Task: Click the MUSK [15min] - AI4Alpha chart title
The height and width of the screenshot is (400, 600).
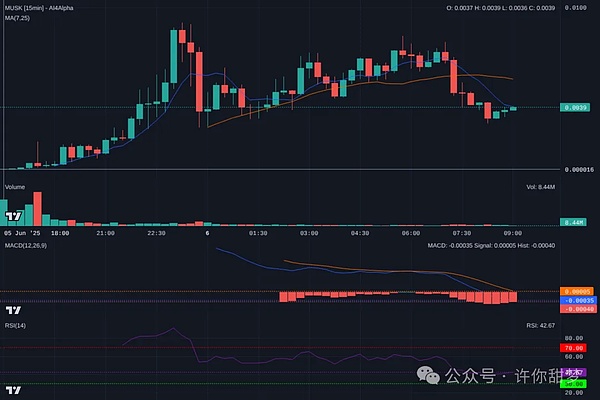Action: pyautogui.click(x=43, y=8)
